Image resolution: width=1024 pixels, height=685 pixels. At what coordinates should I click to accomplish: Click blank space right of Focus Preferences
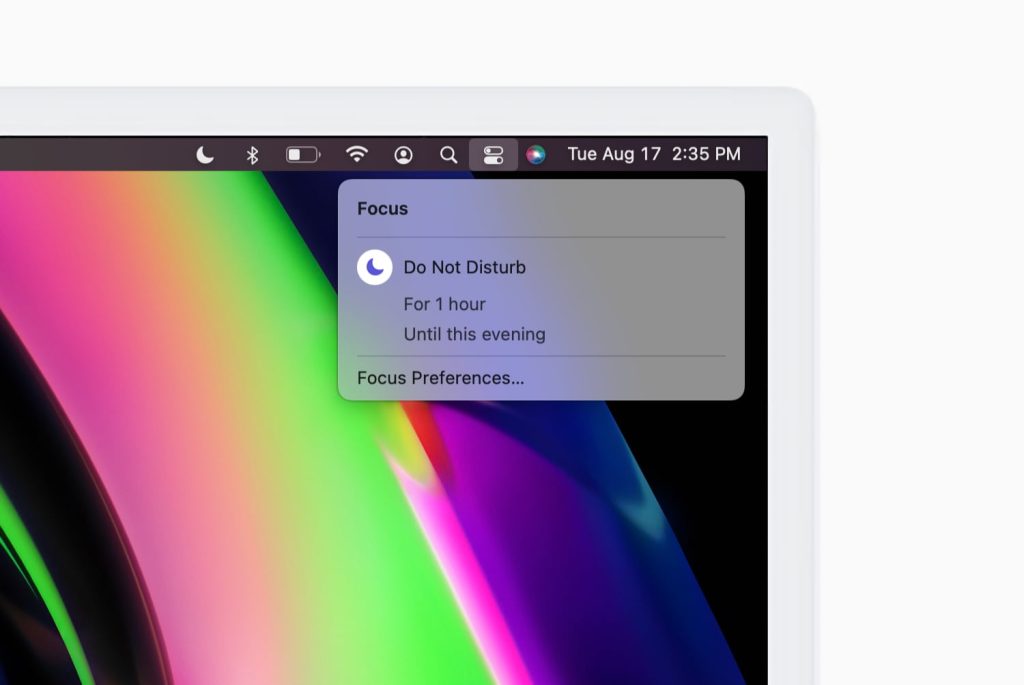tap(640, 378)
